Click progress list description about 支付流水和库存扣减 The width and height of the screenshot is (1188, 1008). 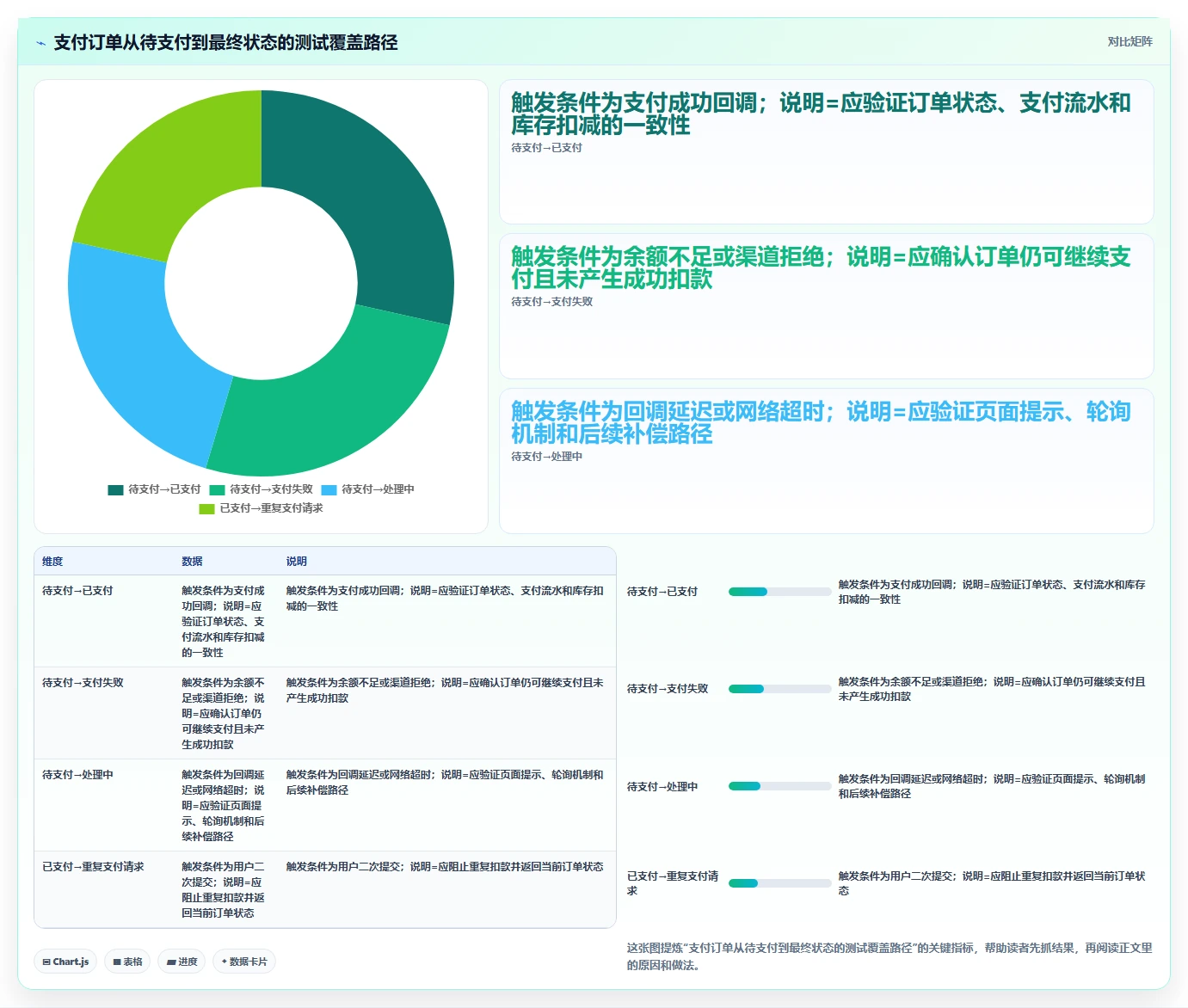pyautogui.click(x=992, y=592)
